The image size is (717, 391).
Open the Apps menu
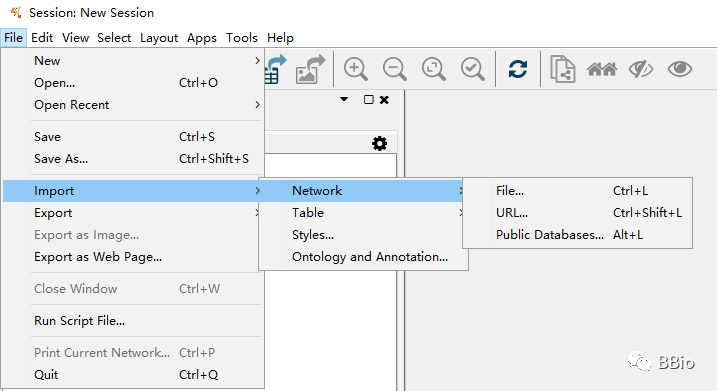[202, 37]
